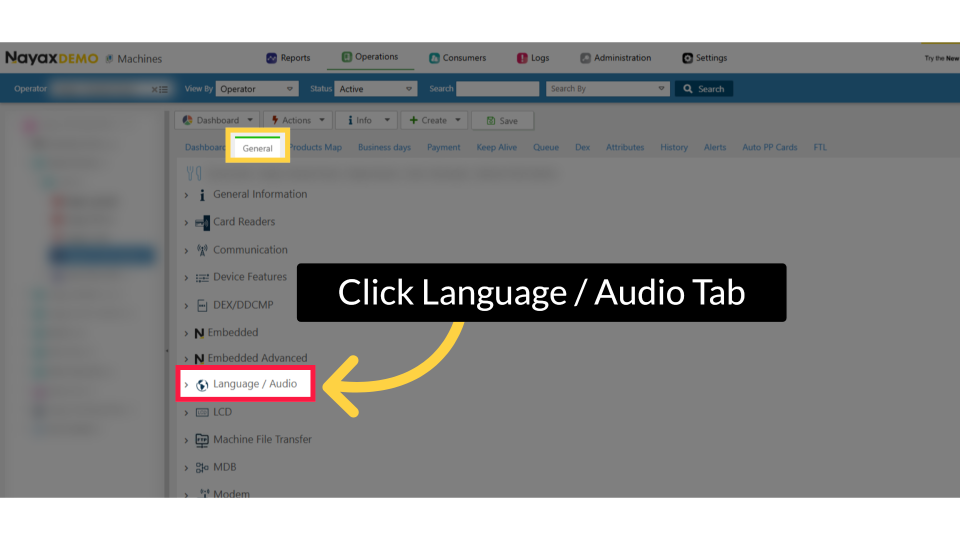Click the Language / Audio globe icon
The height and width of the screenshot is (540, 960).
tap(202, 384)
